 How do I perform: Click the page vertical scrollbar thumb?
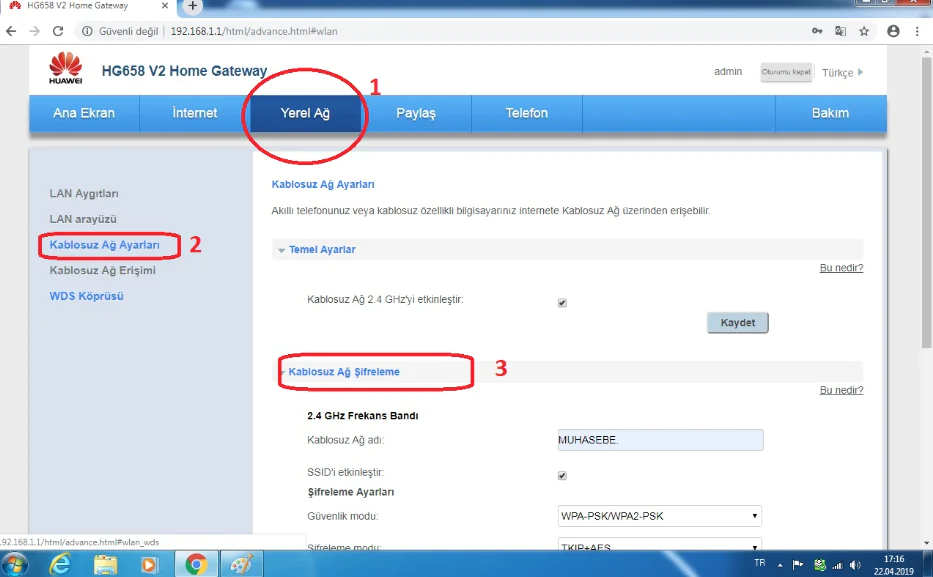click(926, 202)
